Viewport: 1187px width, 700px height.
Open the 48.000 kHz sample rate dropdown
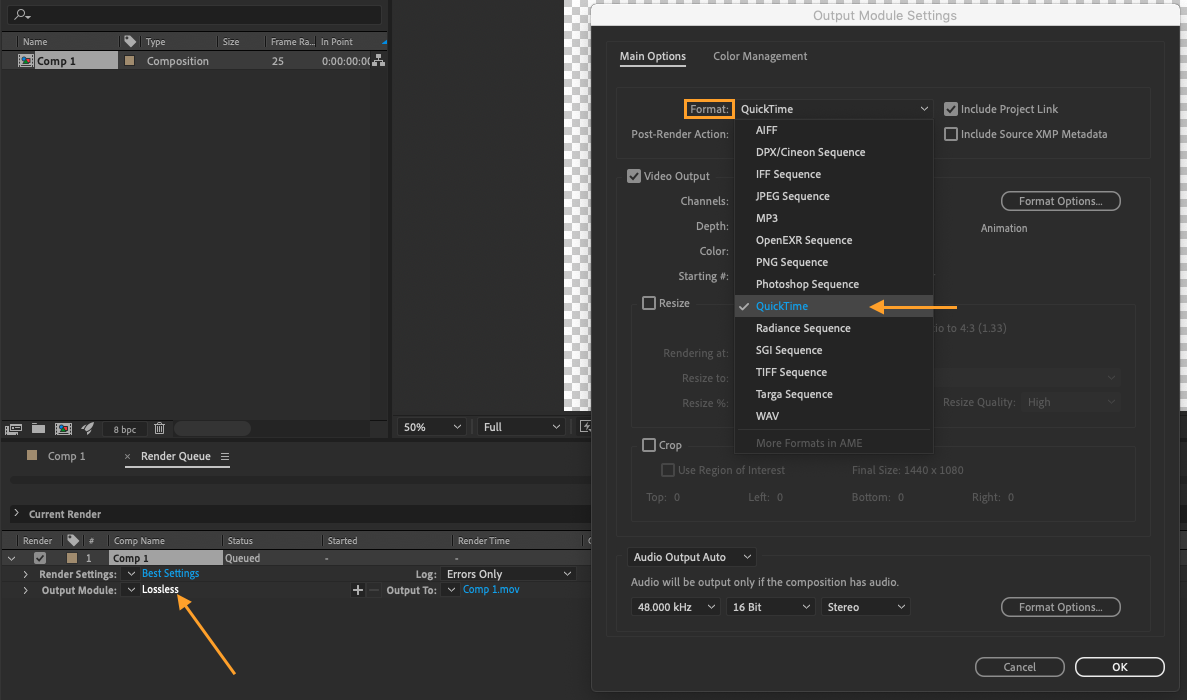coord(675,607)
